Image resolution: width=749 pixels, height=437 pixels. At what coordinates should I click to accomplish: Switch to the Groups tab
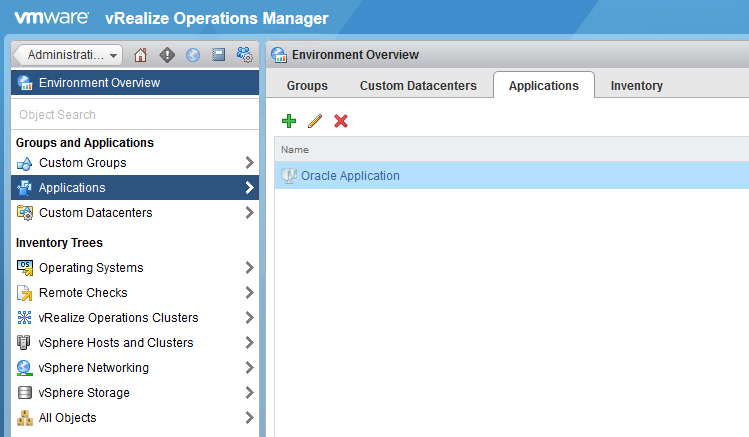tap(307, 85)
